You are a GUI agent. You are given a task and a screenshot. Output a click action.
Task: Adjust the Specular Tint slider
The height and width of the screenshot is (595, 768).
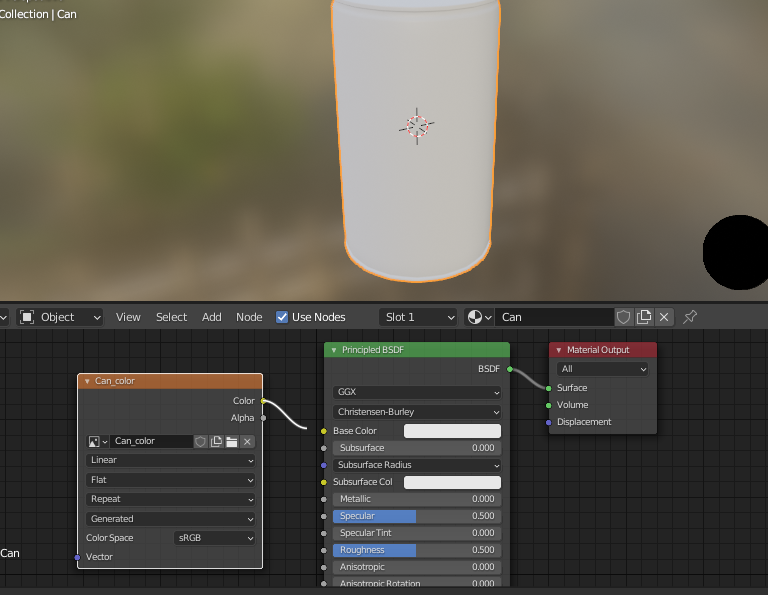coord(417,533)
